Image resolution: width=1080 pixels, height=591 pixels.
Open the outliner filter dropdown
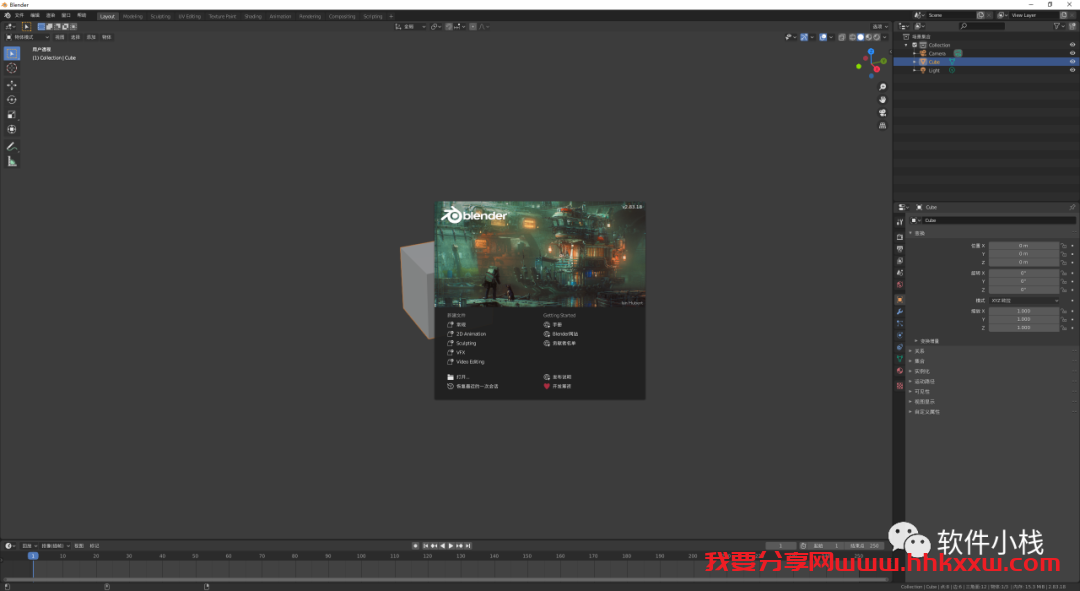(x=1060, y=26)
